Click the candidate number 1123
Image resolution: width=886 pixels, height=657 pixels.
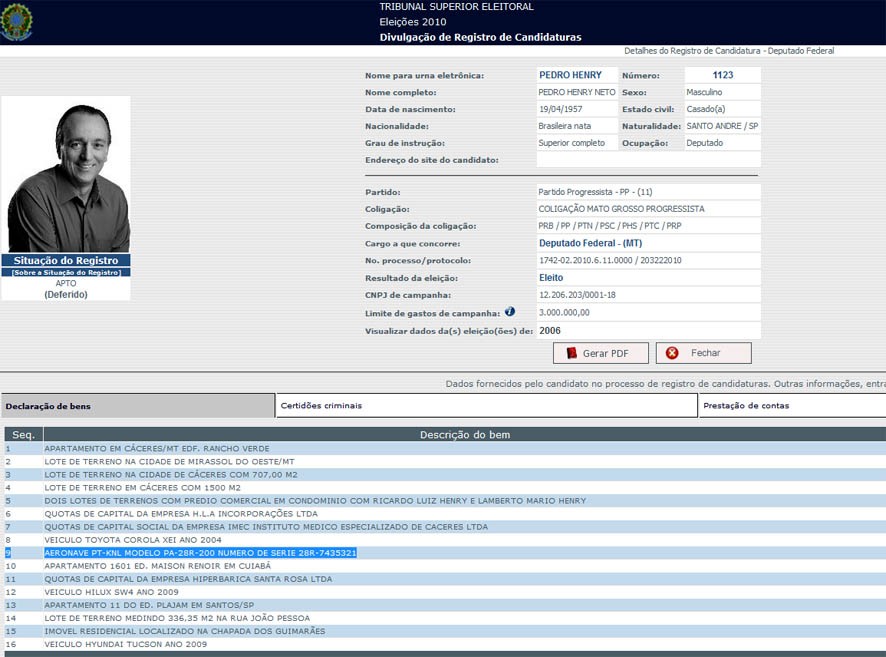click(x=722, y=75)
